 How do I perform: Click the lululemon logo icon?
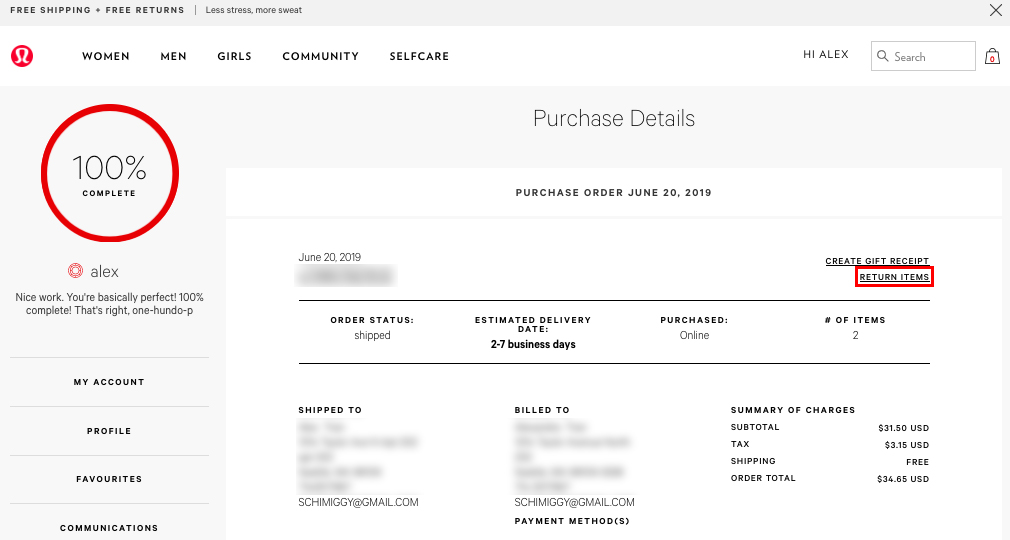pyautogui.click(x=22, y=56)
